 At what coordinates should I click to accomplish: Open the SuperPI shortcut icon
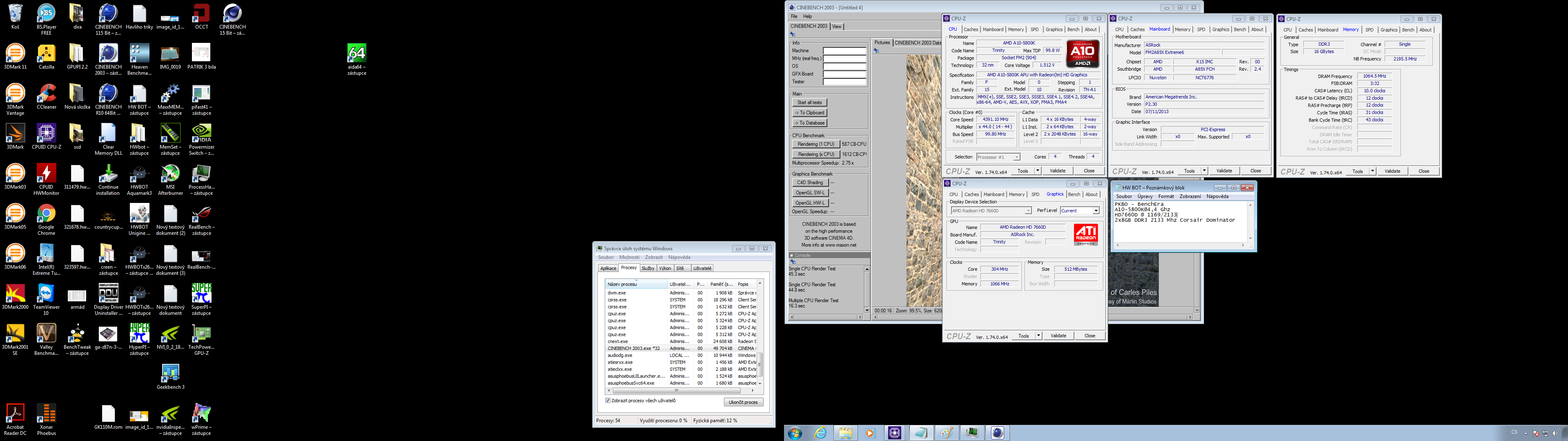click(x=201, y=300)
